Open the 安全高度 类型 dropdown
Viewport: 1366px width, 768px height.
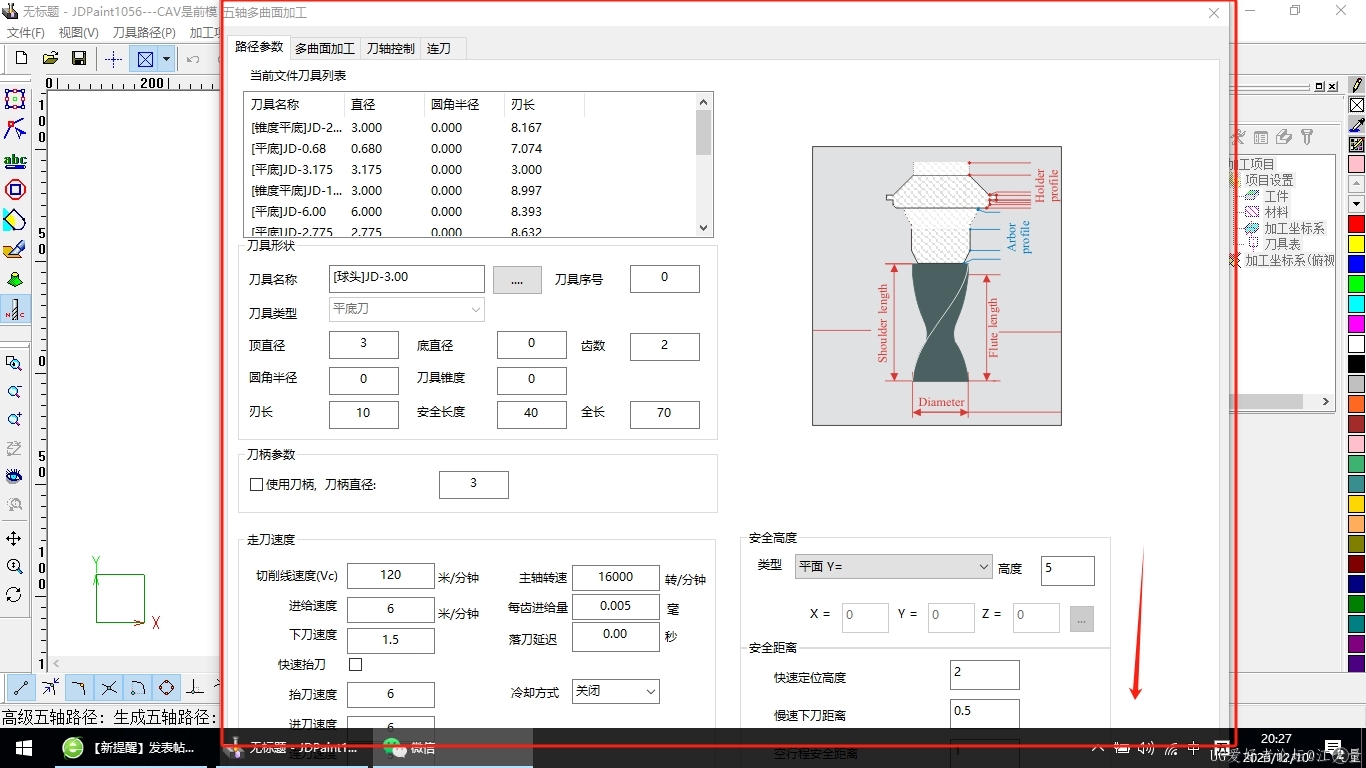tap(893, 566)
